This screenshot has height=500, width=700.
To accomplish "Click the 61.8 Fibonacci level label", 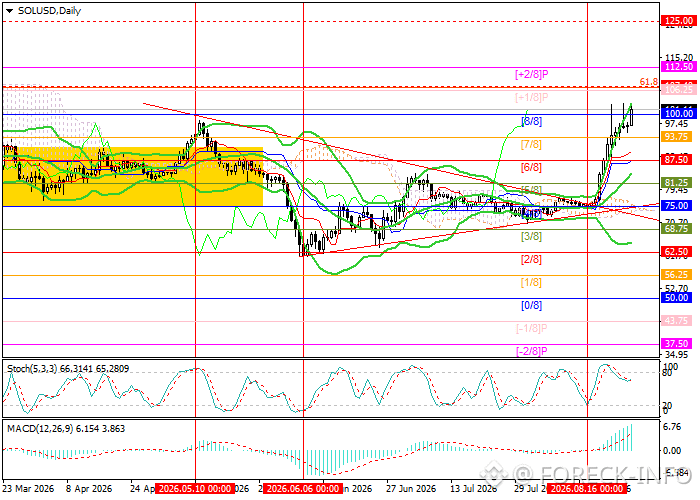I will [648, 81].
